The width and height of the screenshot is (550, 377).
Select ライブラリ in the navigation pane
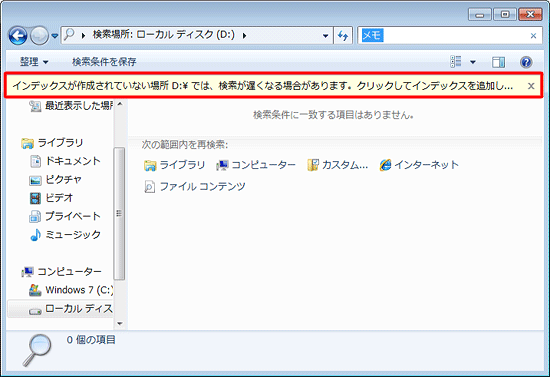pyautogui.click(x=52, y=143)
